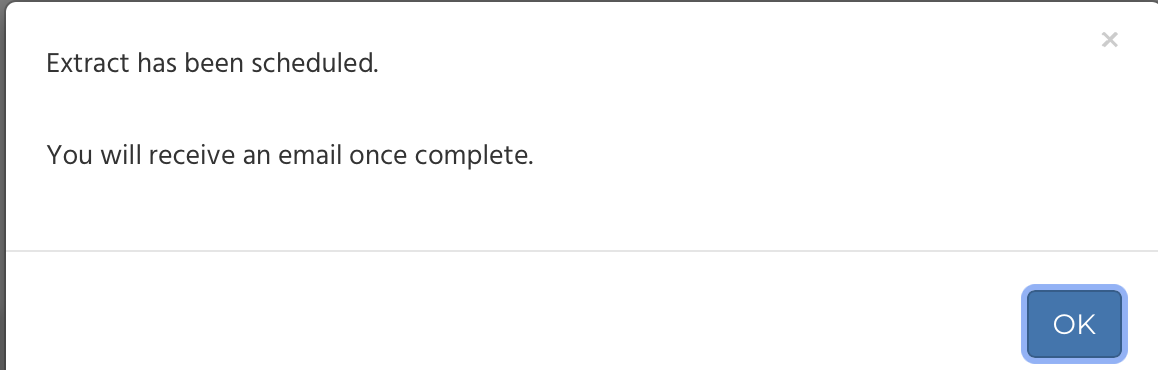Acknowledge the email notice with the blue OK
This screenshot has height=370, width=1158.
coord(1074,323)
